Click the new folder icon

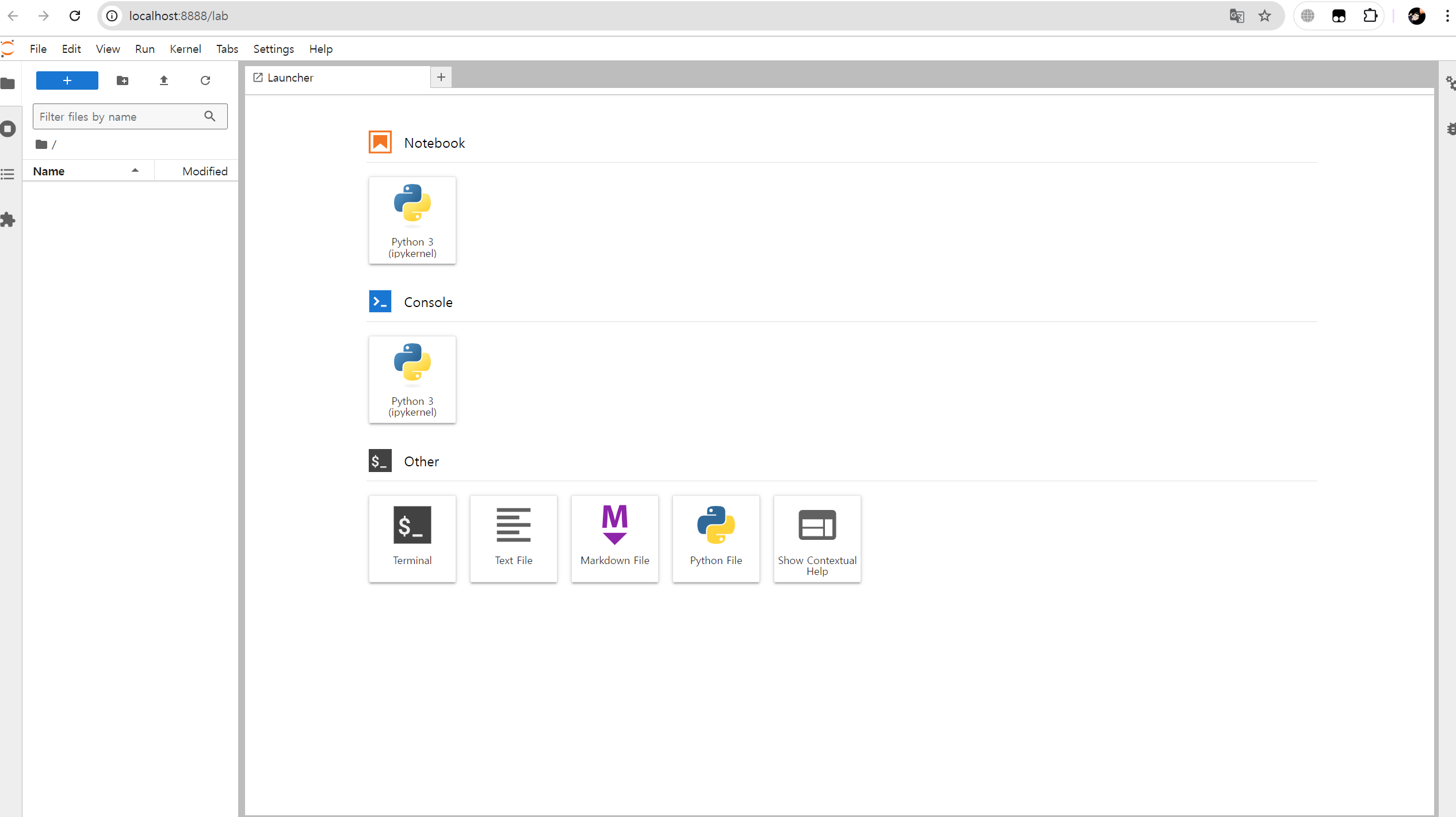(123, 80)
